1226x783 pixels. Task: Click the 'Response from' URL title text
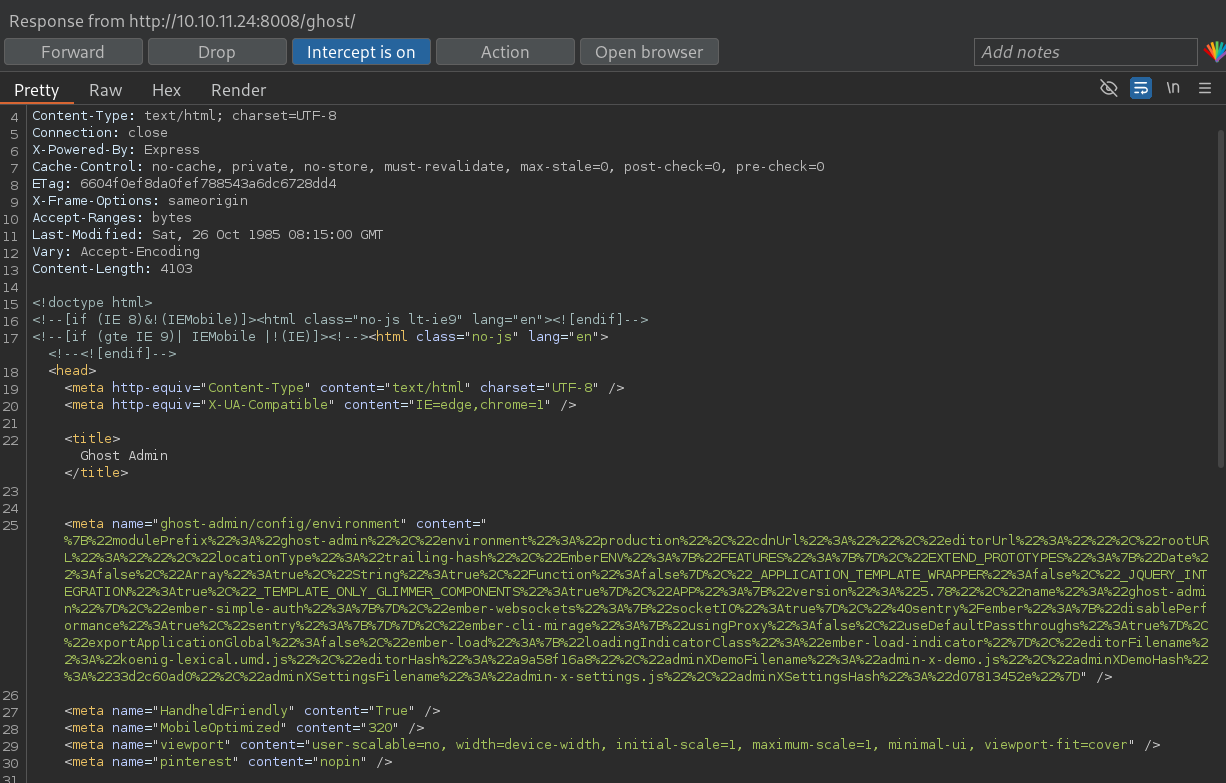182,20
